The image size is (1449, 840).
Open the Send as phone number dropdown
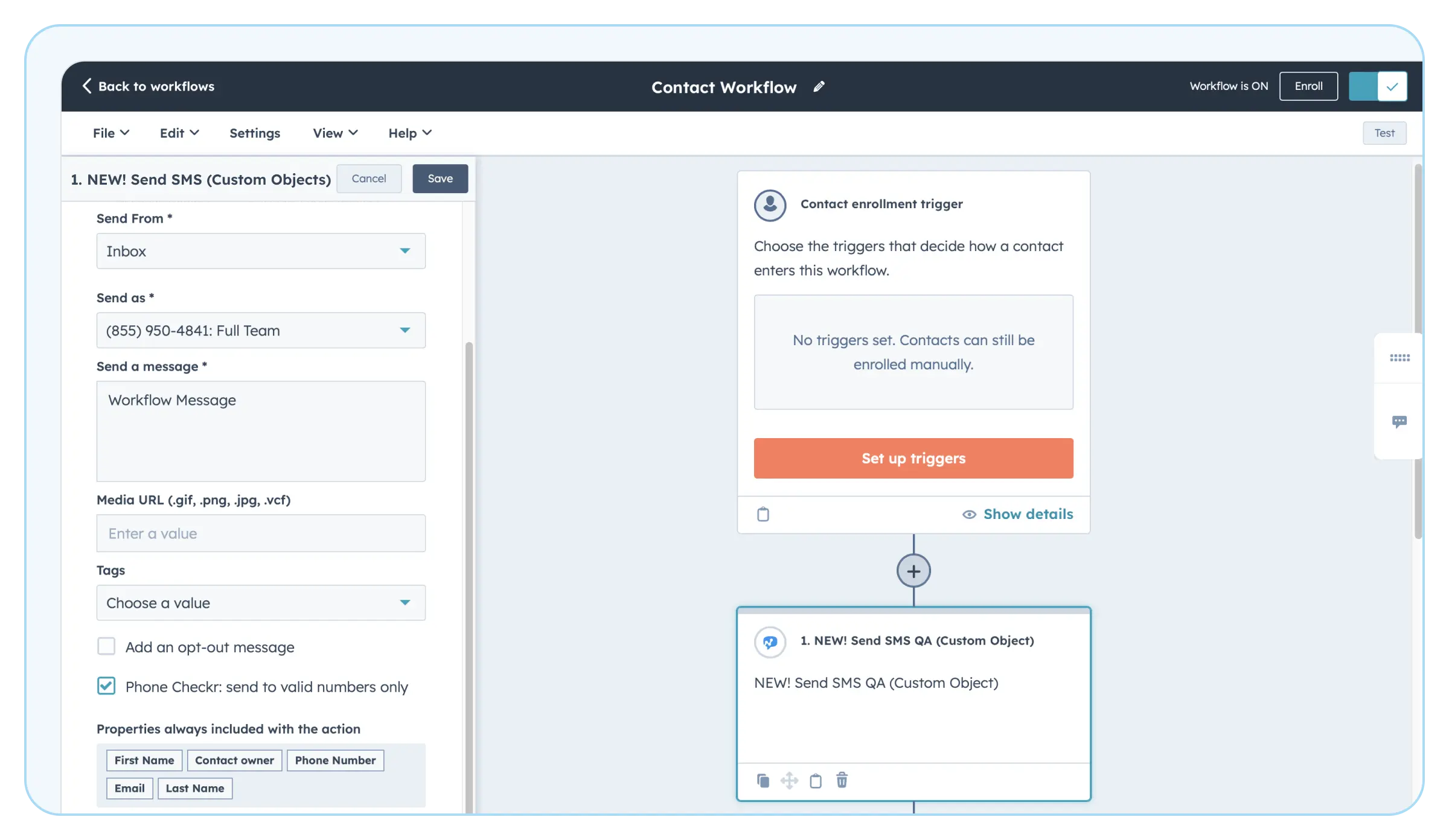pos(261,330)
